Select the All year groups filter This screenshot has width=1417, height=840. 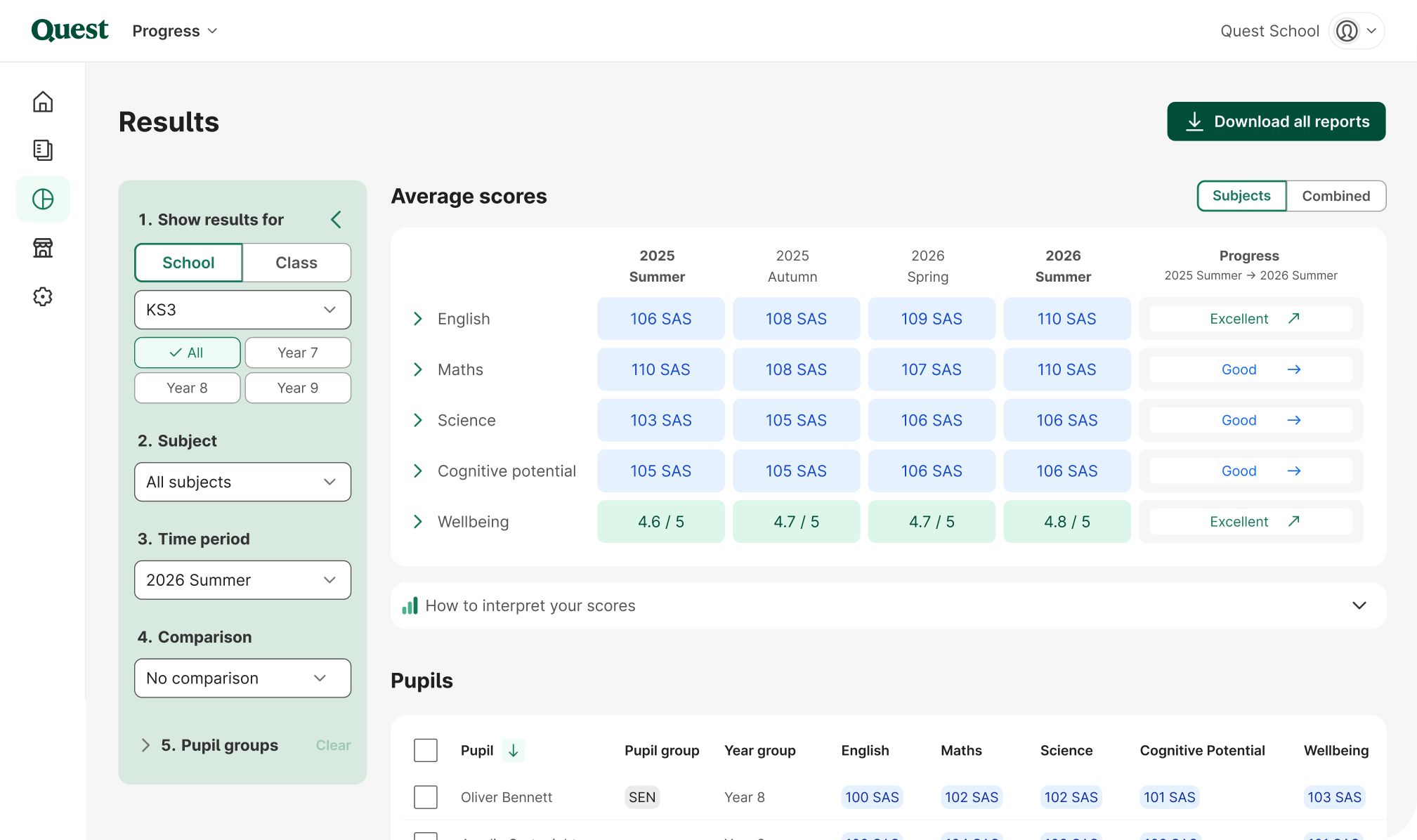click(x=188, y=353)
